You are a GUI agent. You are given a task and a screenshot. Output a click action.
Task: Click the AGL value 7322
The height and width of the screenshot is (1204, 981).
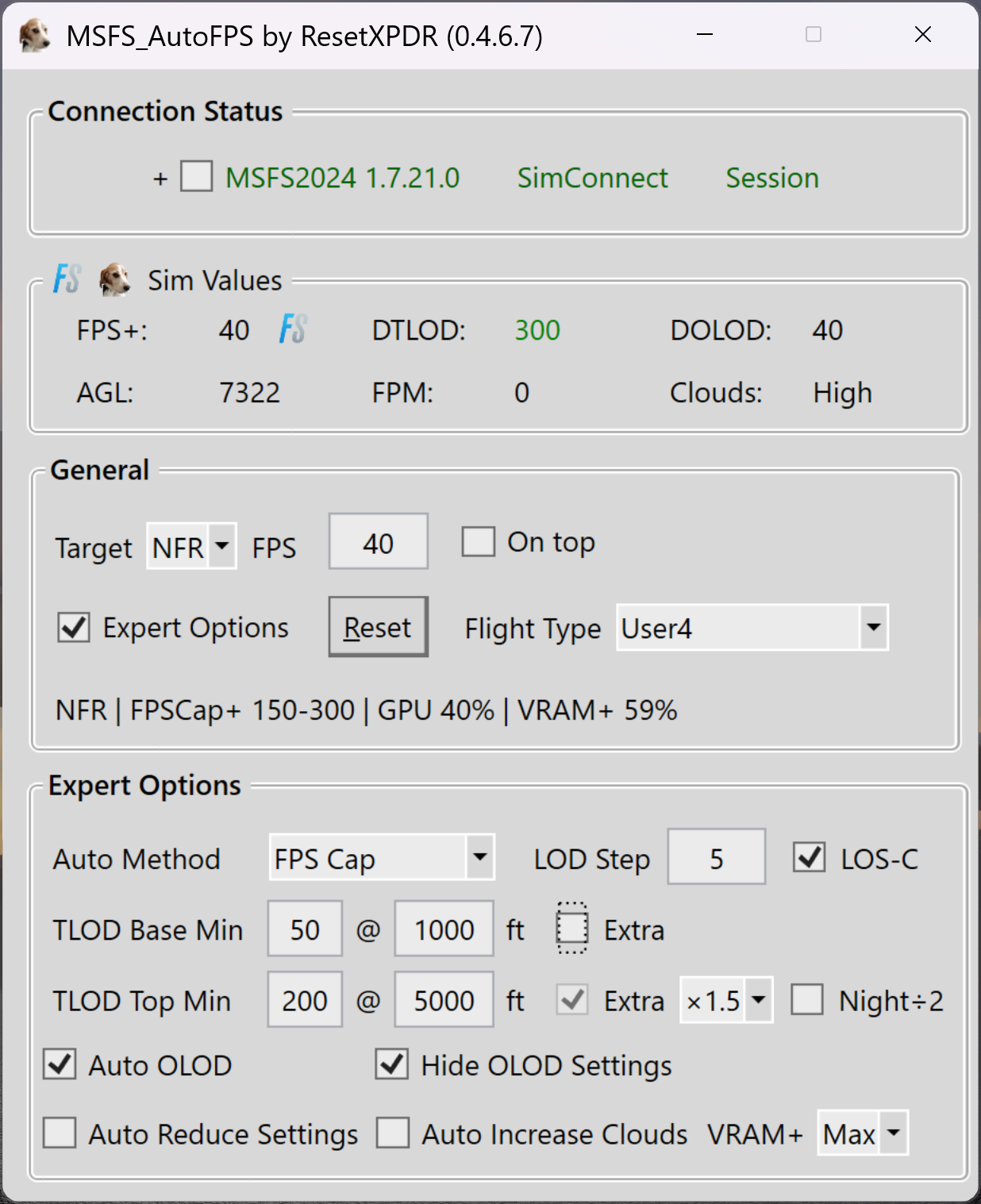[x=250, y=393]
